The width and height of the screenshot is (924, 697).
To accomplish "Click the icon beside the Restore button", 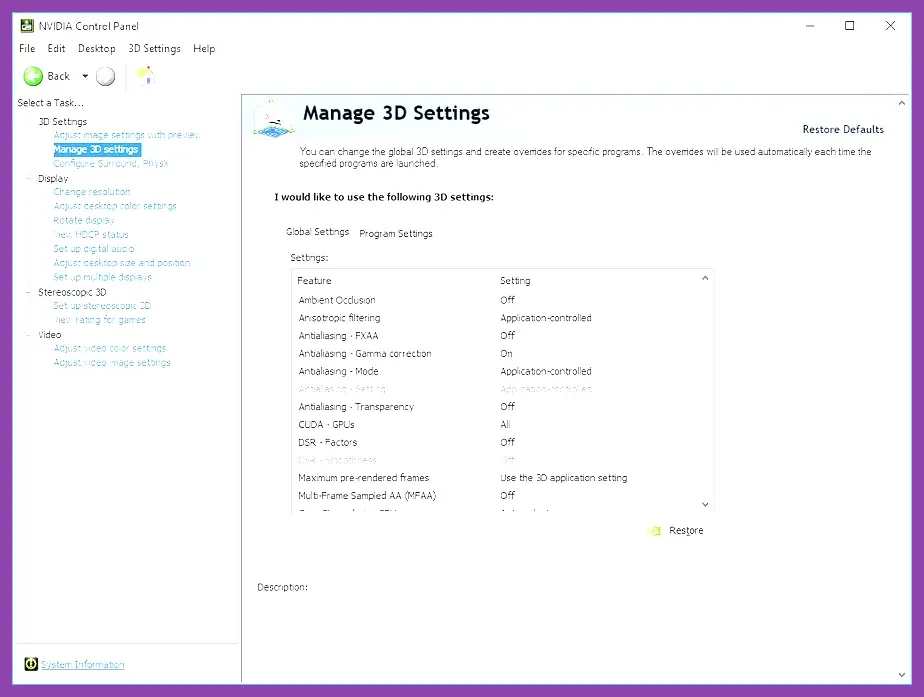I will [x=655, y=531].
